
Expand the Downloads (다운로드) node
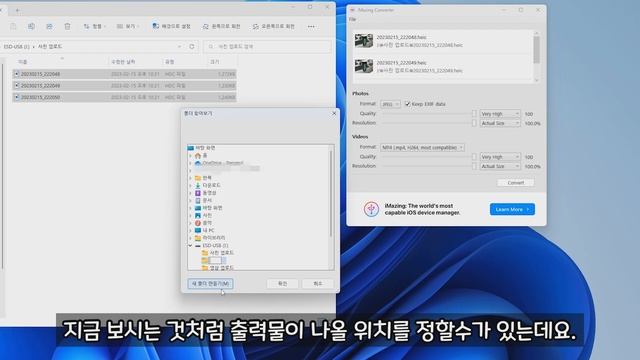point(190,185)
